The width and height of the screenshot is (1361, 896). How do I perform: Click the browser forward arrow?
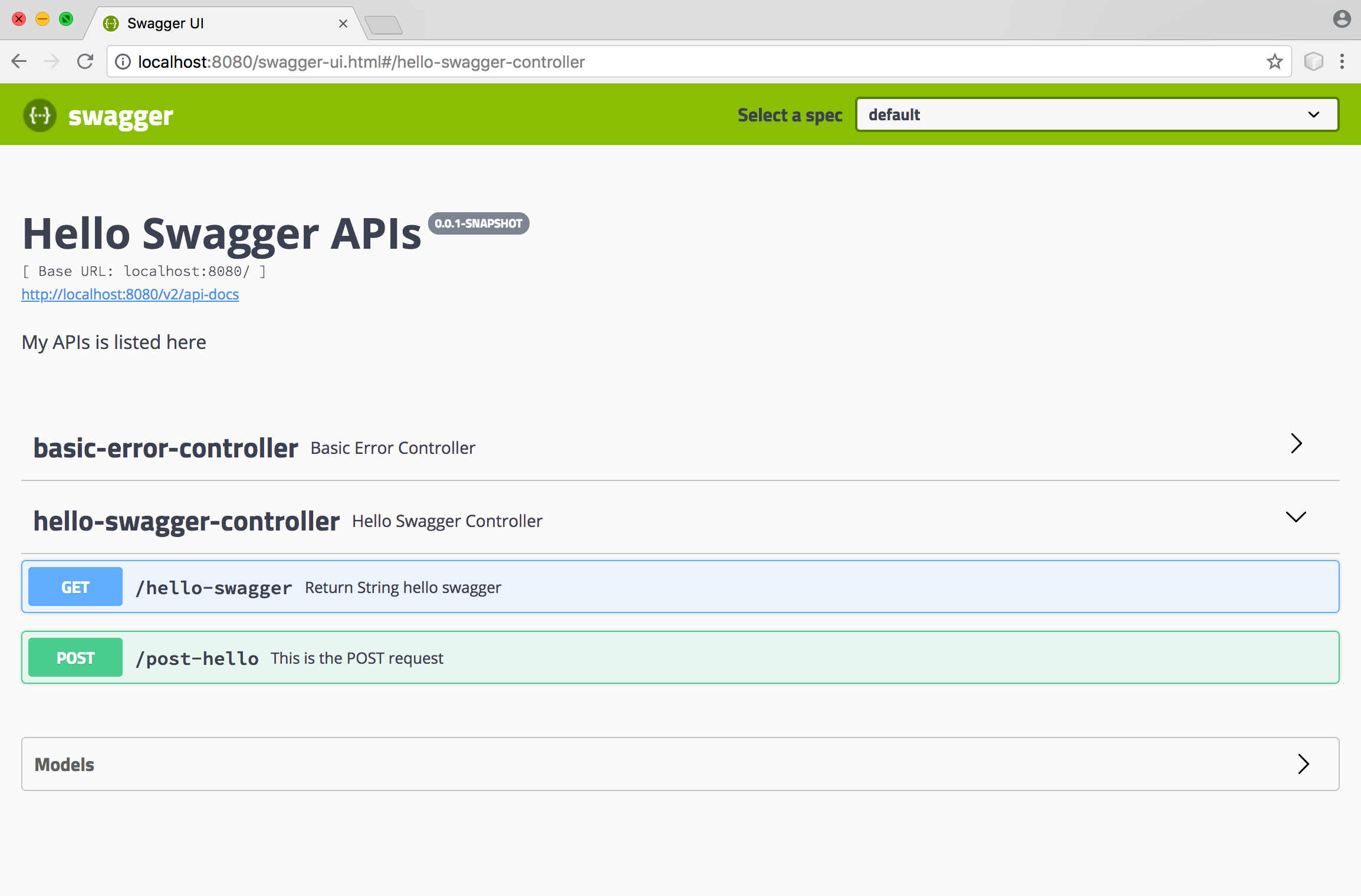pyautogui.click(x=52, y=61)
